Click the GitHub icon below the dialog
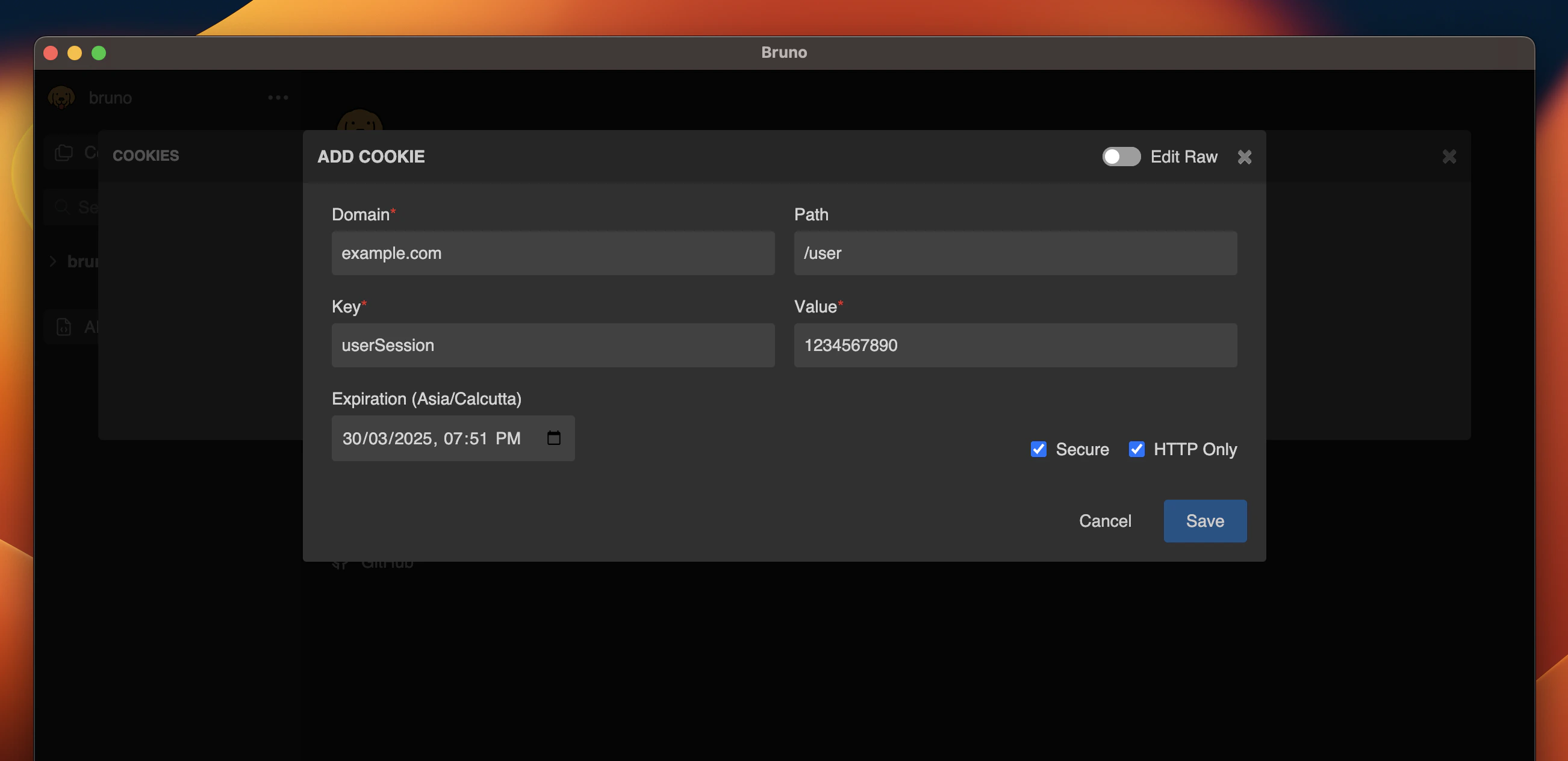The height and width of the screenshot is (761, 1568). coord(340,564)
